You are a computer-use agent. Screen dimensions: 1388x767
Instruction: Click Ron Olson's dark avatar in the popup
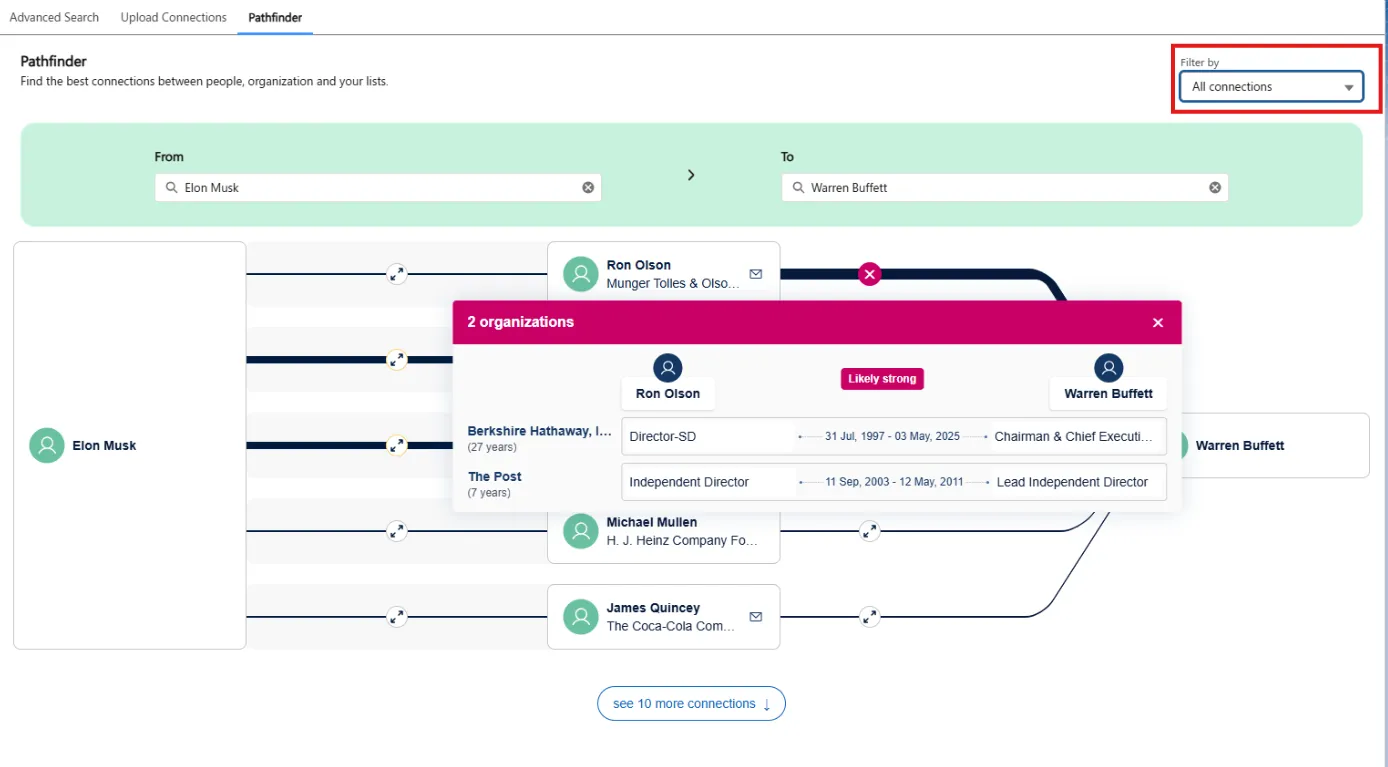(668, 368)
